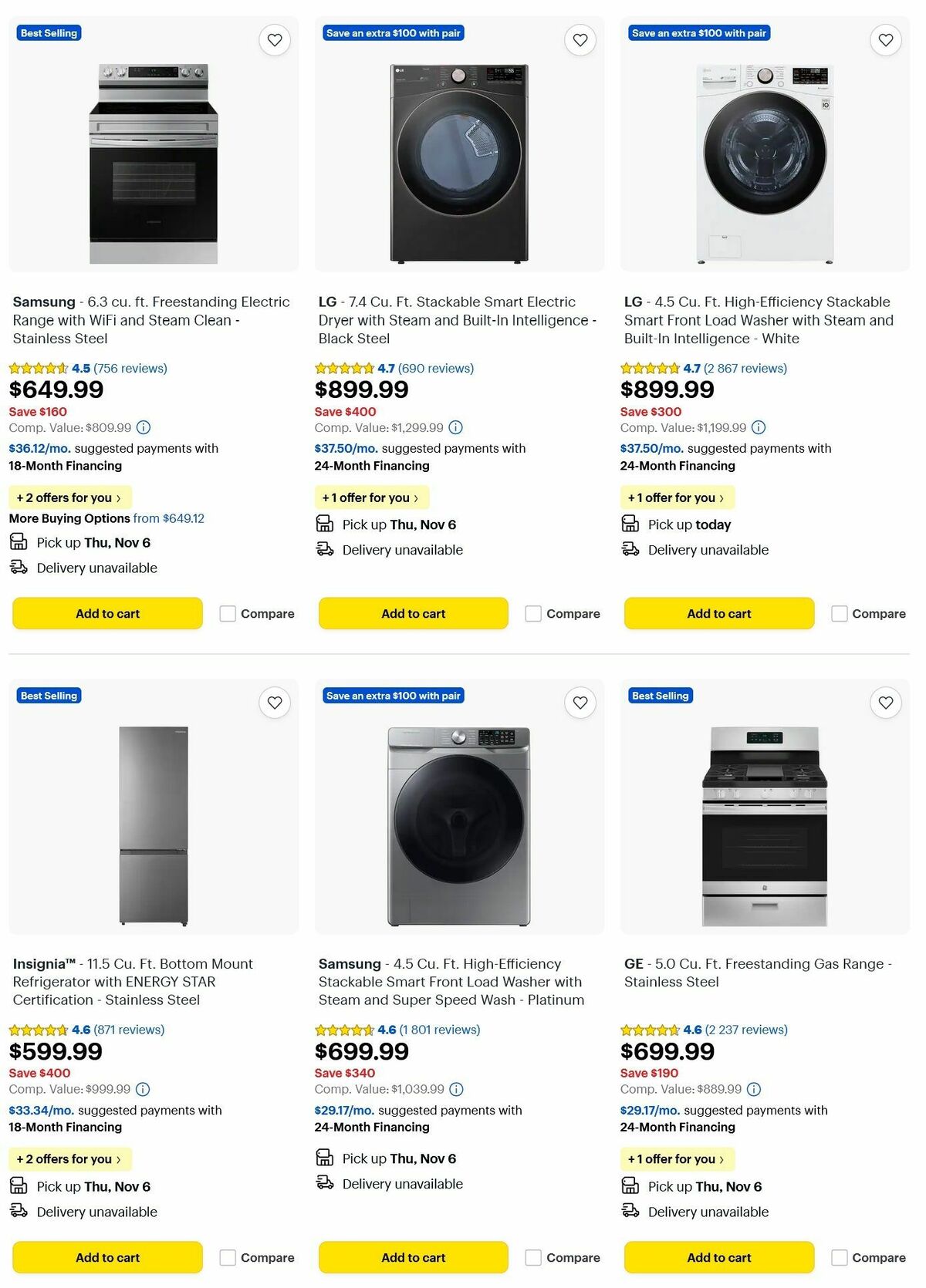This screenshot has height=1288, width=926.
Task: Save the Insignia refrigerator to favorites
Action: click(275, 703)
